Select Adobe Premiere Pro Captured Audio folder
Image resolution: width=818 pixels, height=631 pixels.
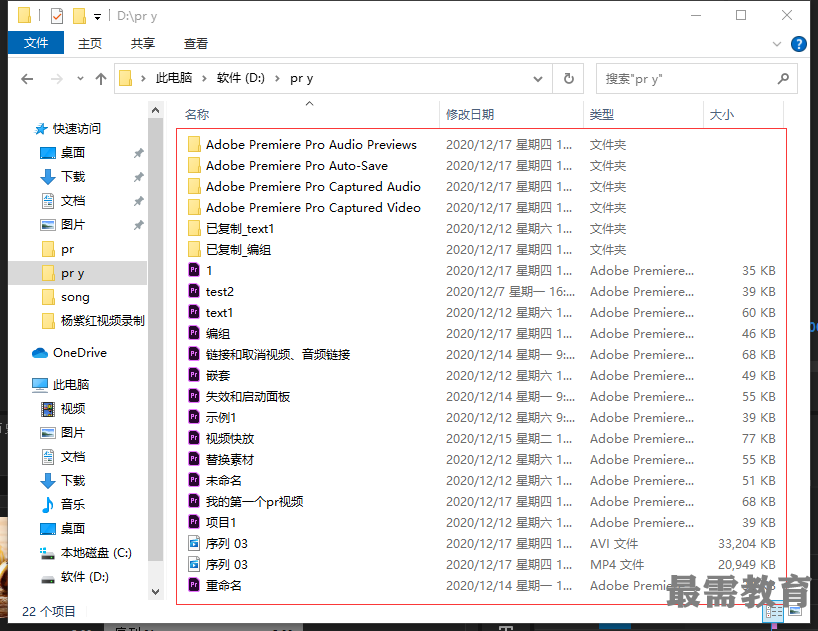tap(313, 186)
